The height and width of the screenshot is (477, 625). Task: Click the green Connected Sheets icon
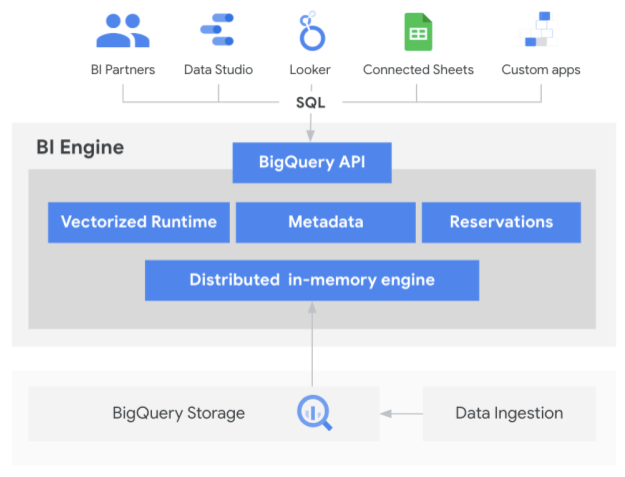click(x=418, y=32)
